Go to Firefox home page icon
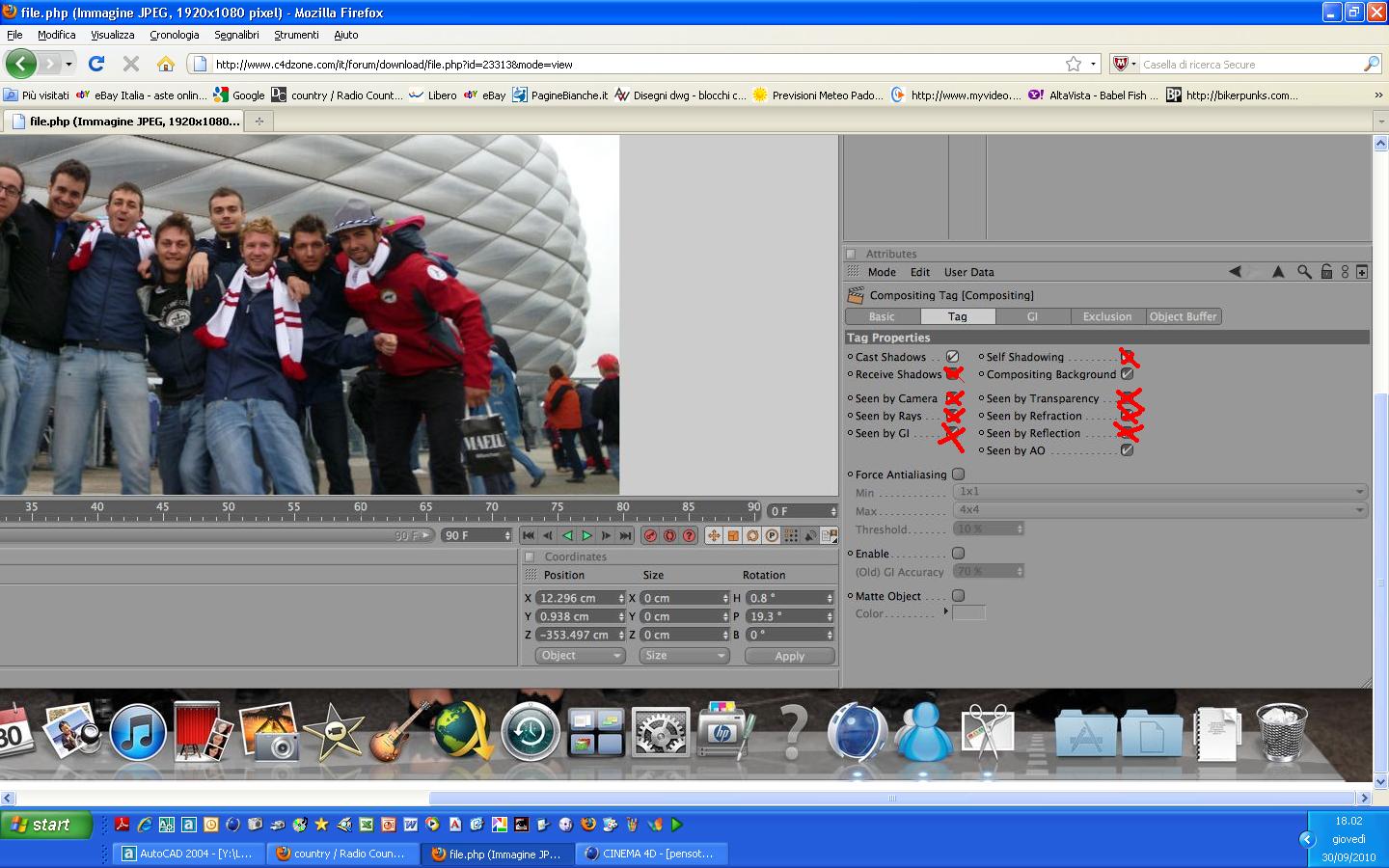The width and height of the screenshot is (1389, 868). [166, 64]
